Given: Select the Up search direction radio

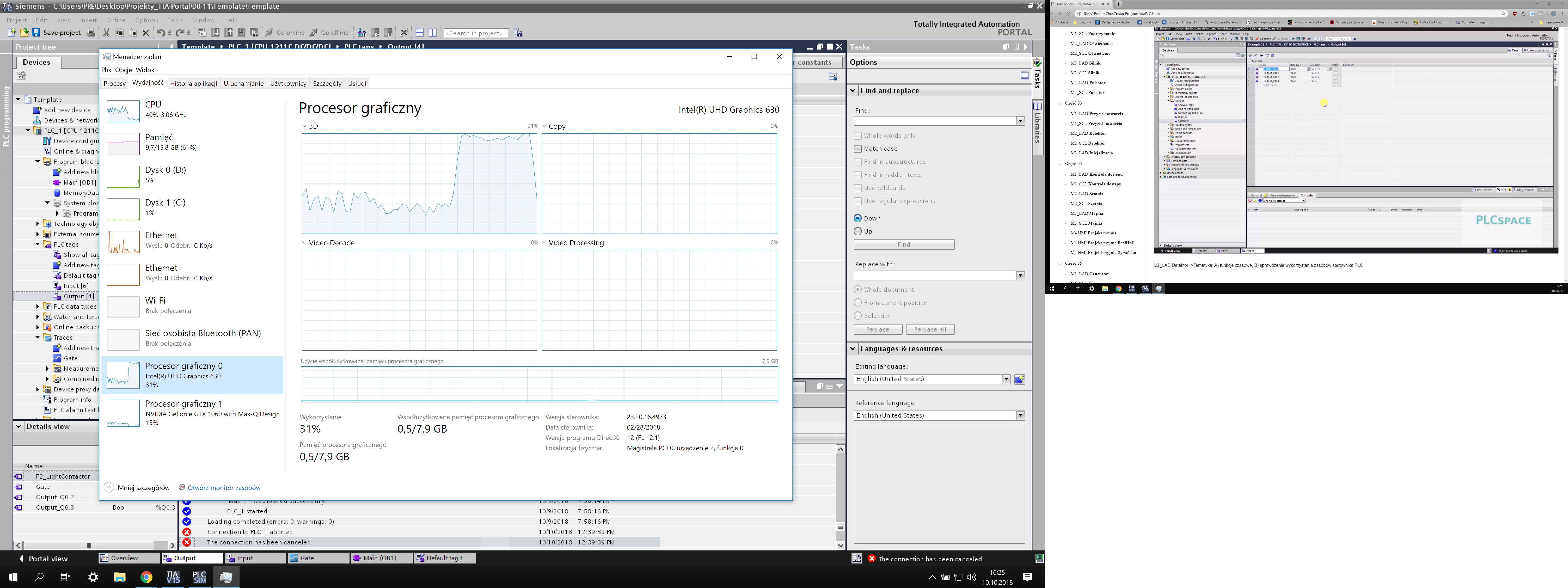Looking at the screenshot, I should pos(858,231).
